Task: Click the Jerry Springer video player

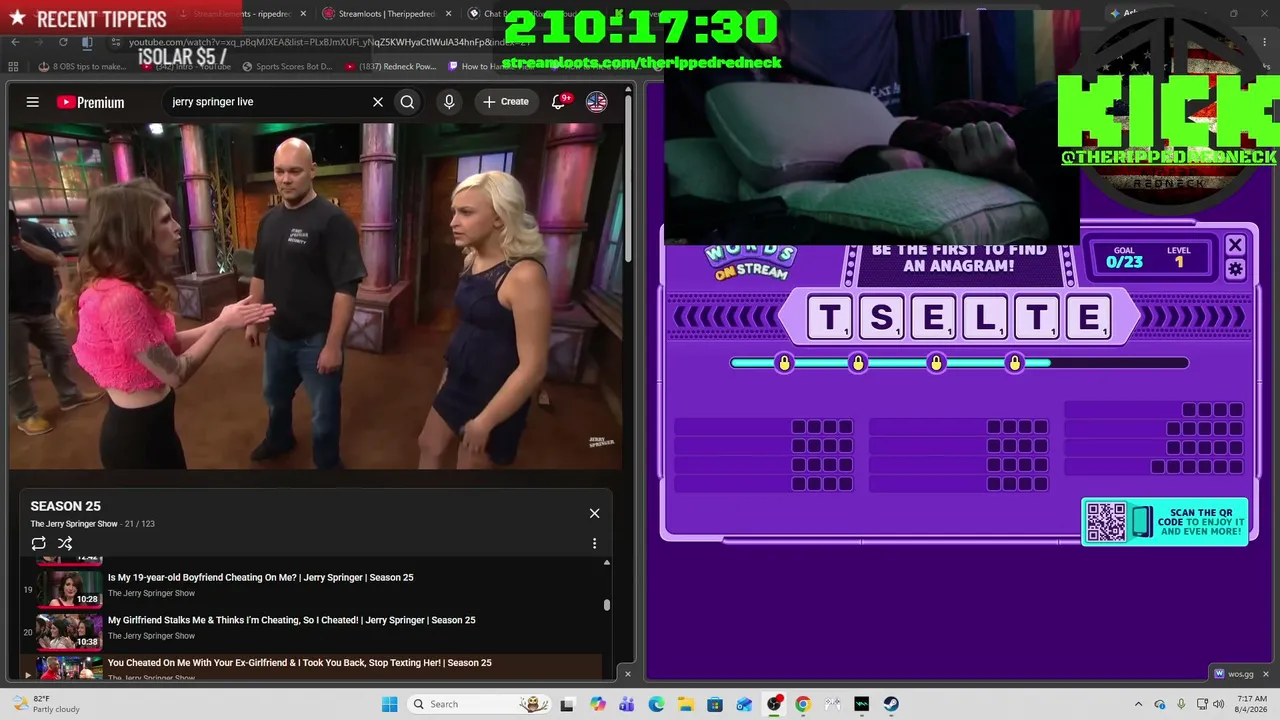Action: click(316, 296)
